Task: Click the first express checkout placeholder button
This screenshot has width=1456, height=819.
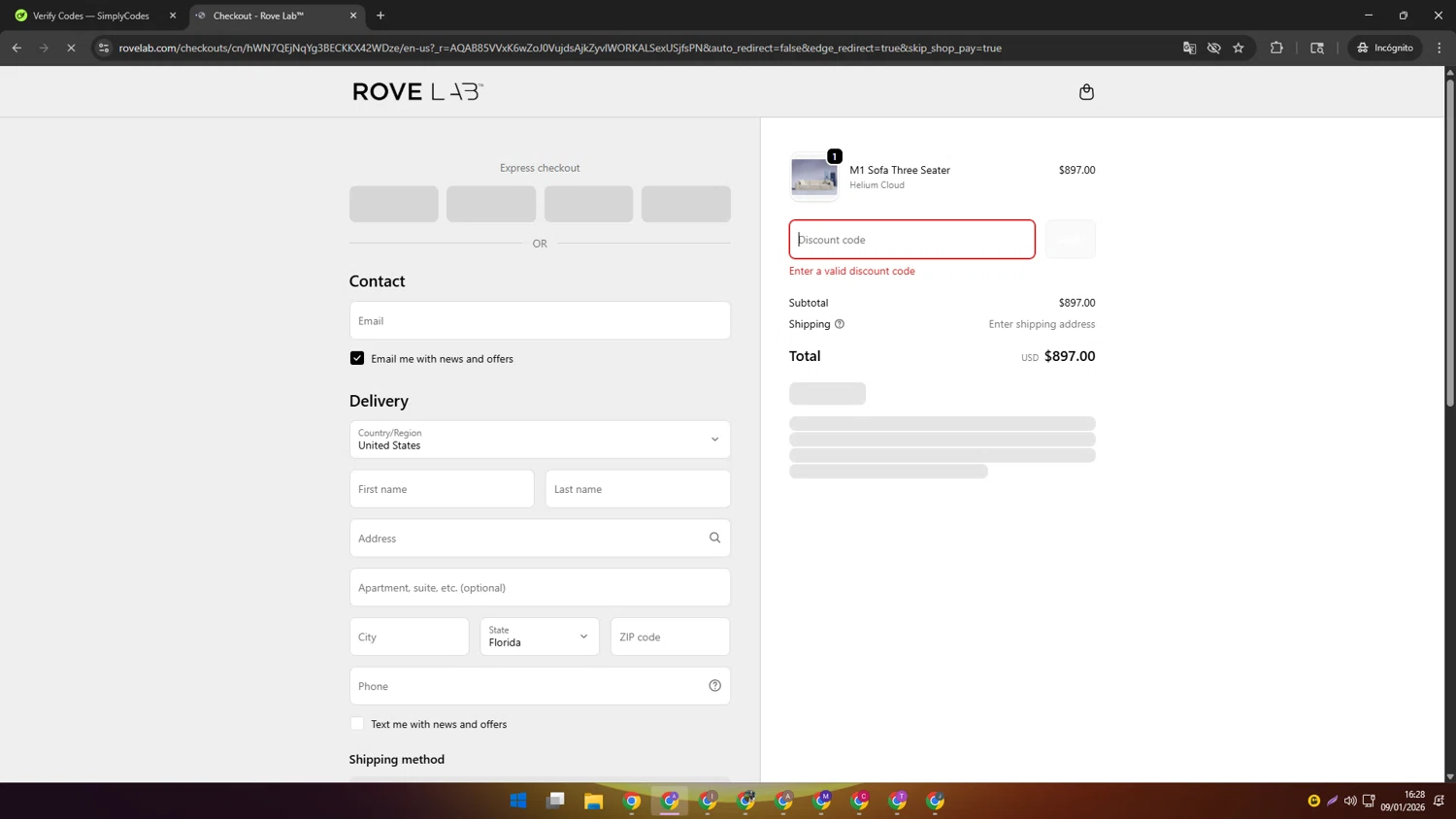Action: tap(394, 204)
